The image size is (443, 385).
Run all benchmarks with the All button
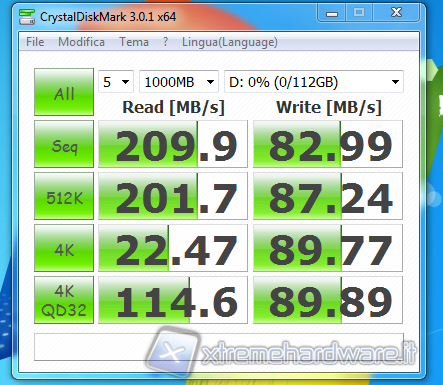pyautogui.click(x=64, y=92)
